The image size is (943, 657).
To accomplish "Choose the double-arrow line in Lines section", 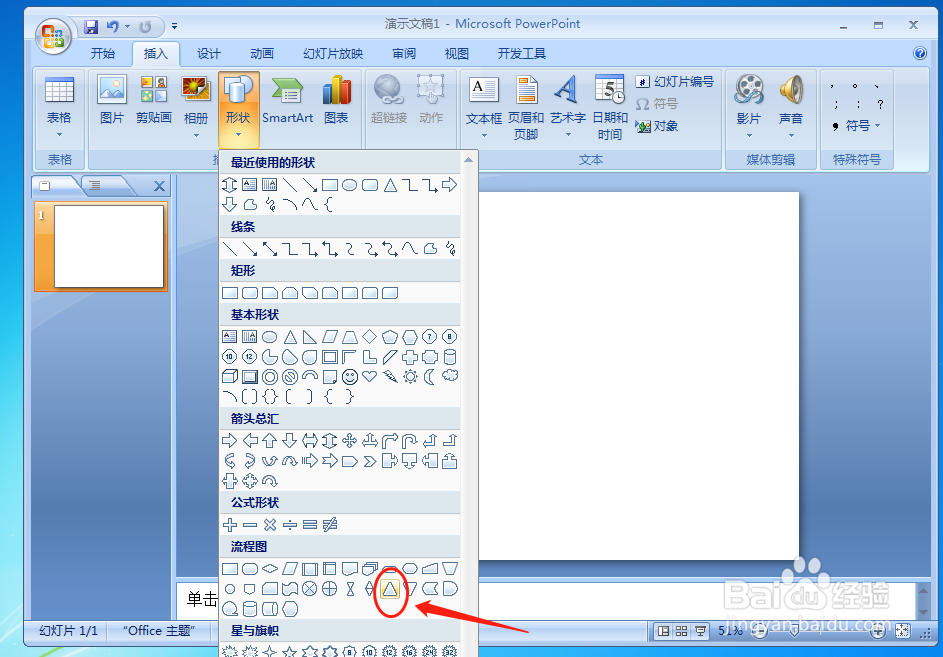I will pos(269,248).
